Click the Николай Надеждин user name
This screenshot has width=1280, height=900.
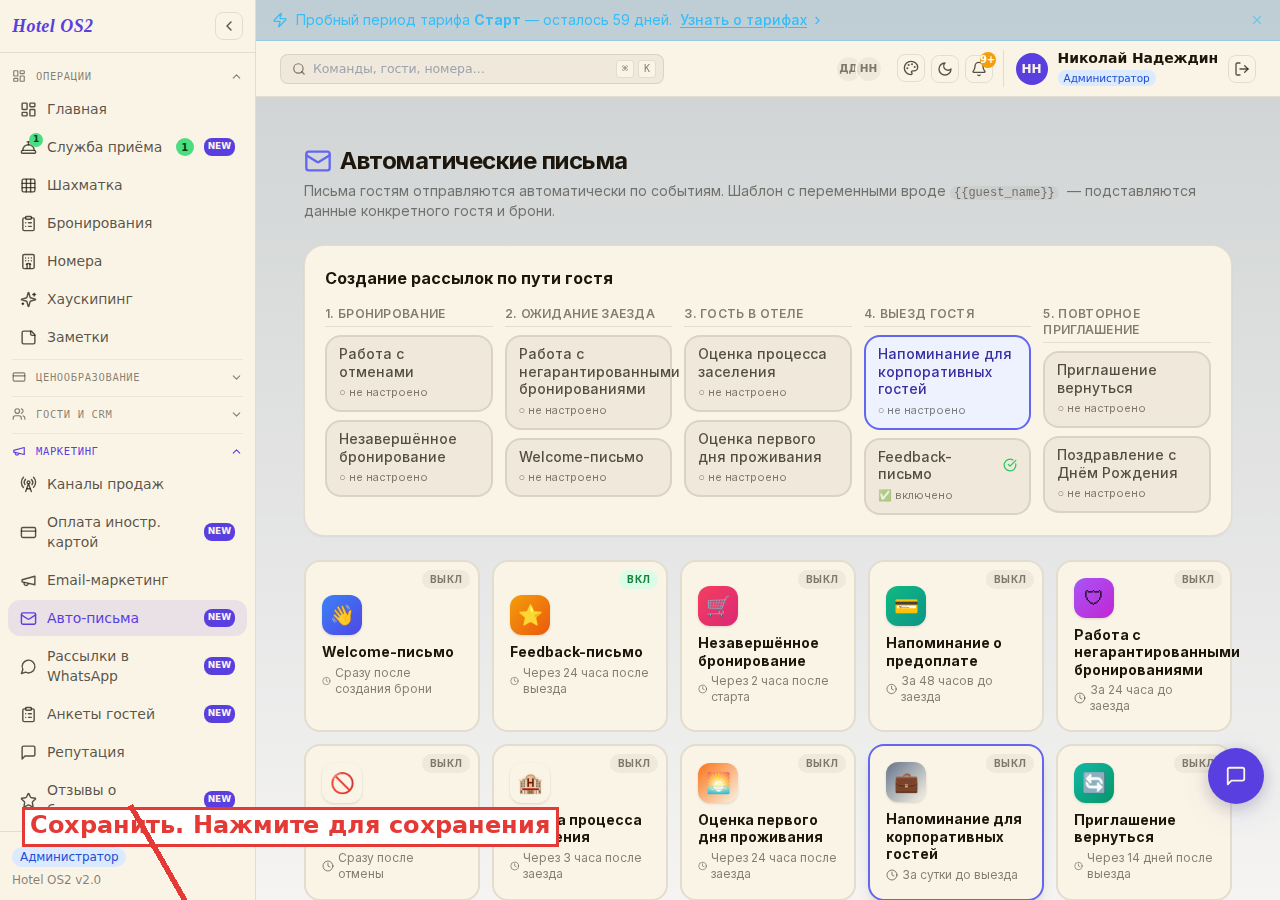[x=1138, y=58]
